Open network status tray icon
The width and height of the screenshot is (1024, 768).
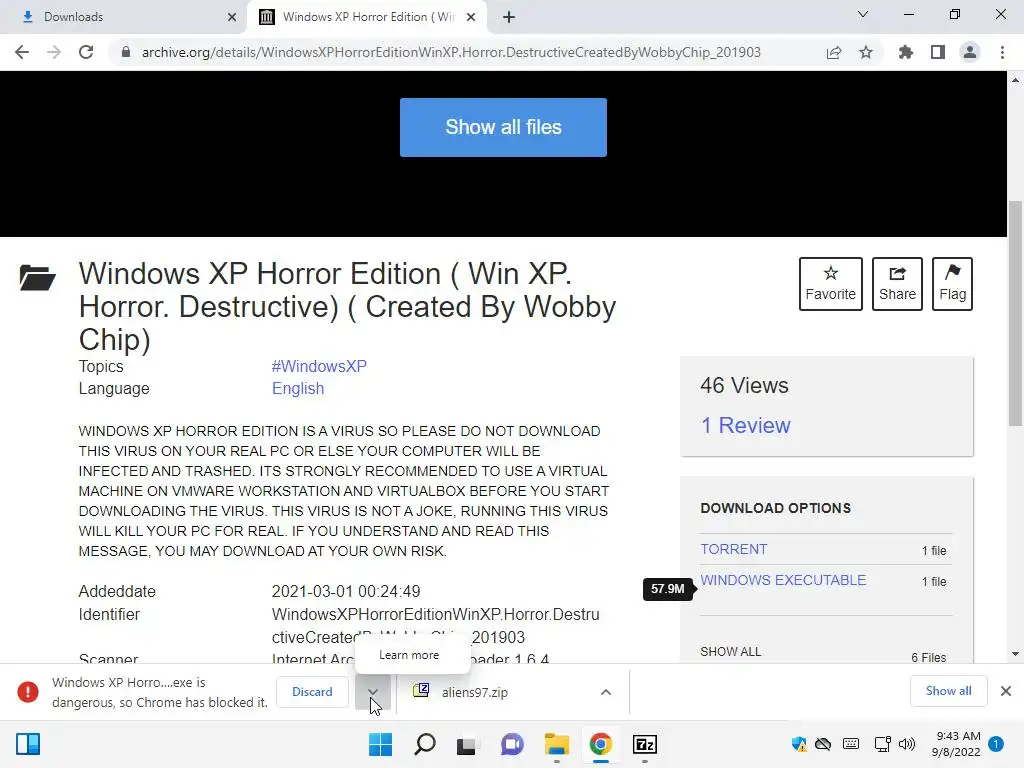pos(882,744)
